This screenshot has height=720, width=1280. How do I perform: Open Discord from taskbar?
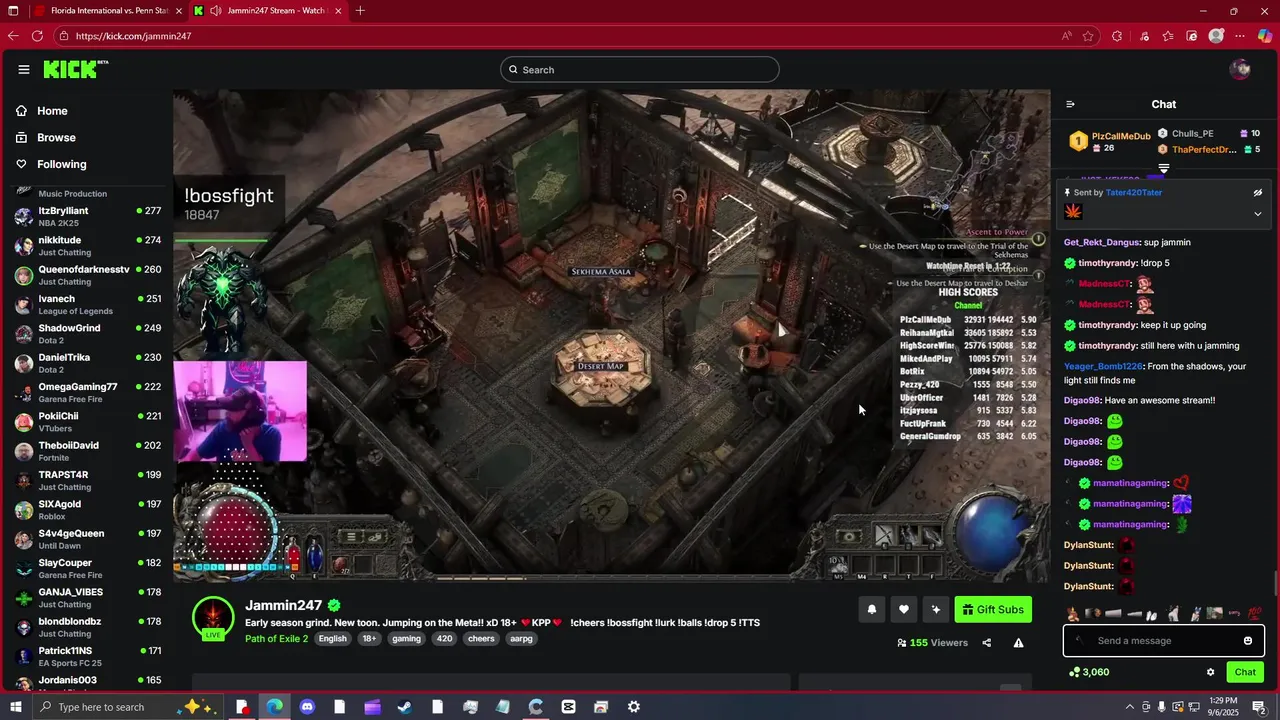point(307,707)
